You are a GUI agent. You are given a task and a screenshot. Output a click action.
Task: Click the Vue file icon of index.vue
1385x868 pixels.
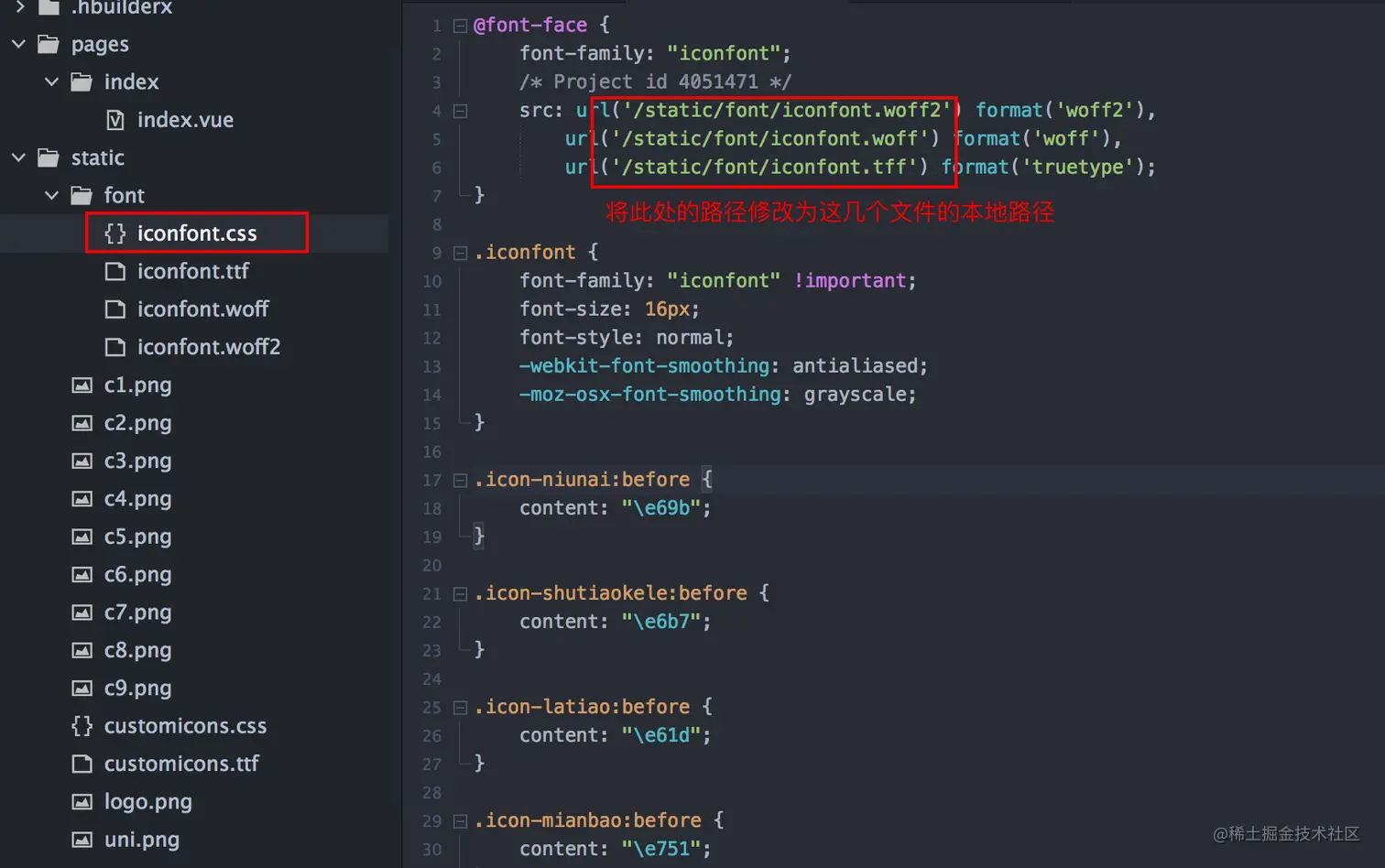click(x=115, y=120)
